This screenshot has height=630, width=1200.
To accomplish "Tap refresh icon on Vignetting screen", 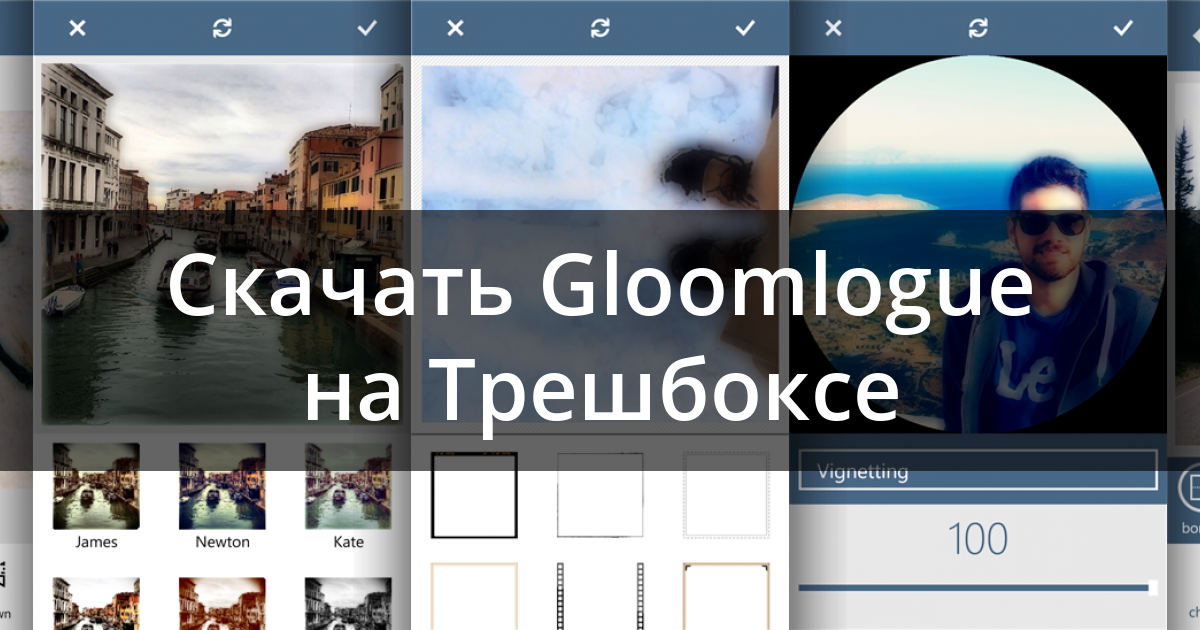I will (978, 28).
